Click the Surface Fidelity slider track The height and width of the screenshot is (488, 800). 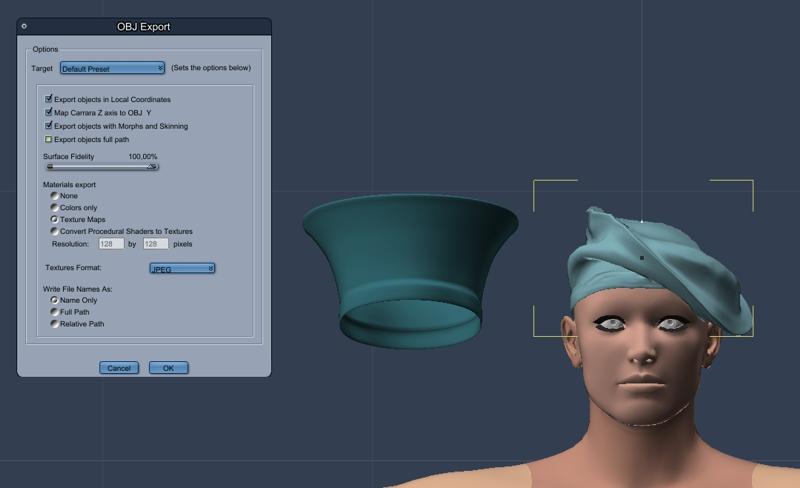[x=102, y=166]
